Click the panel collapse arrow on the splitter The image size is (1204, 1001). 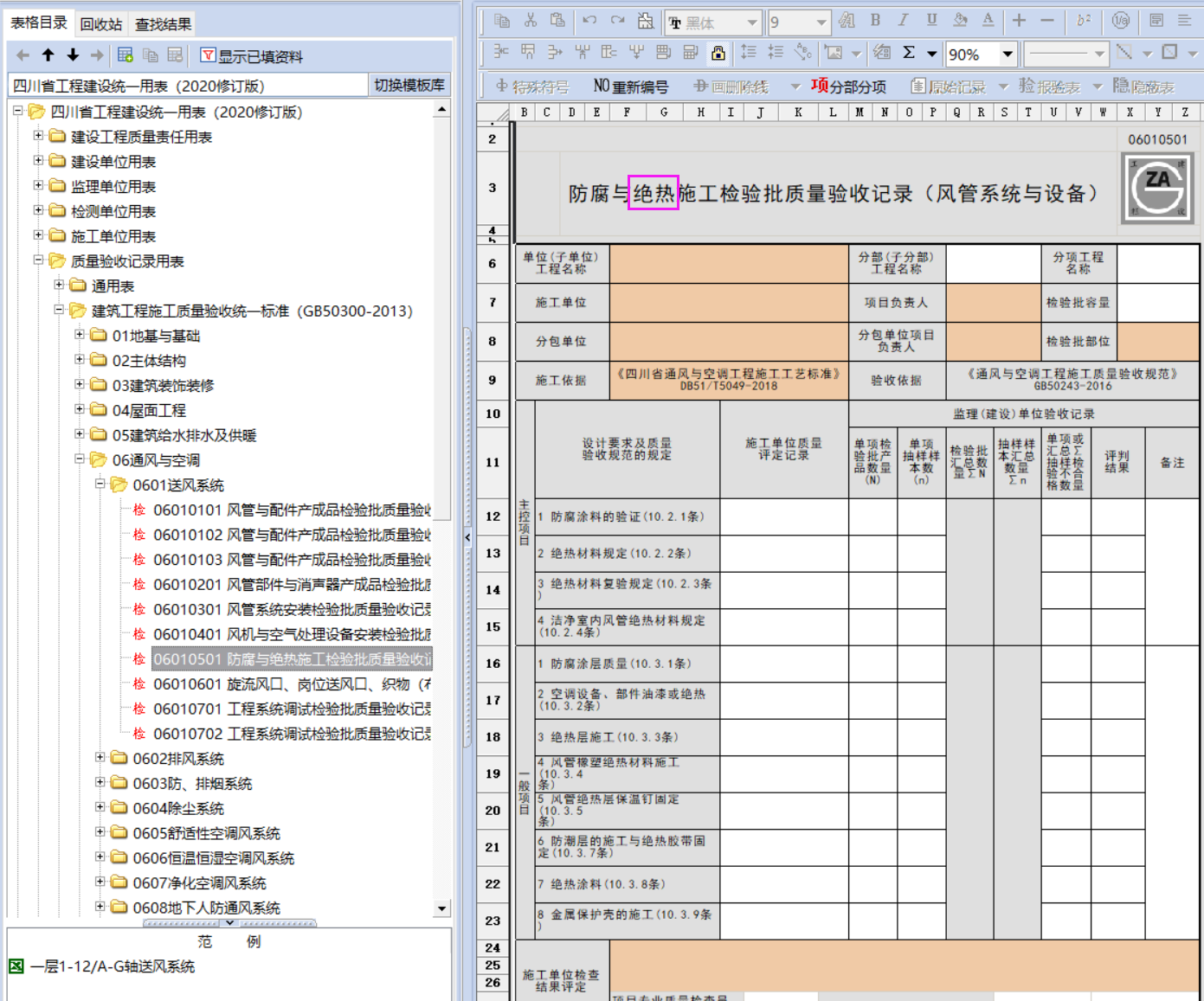467,537
